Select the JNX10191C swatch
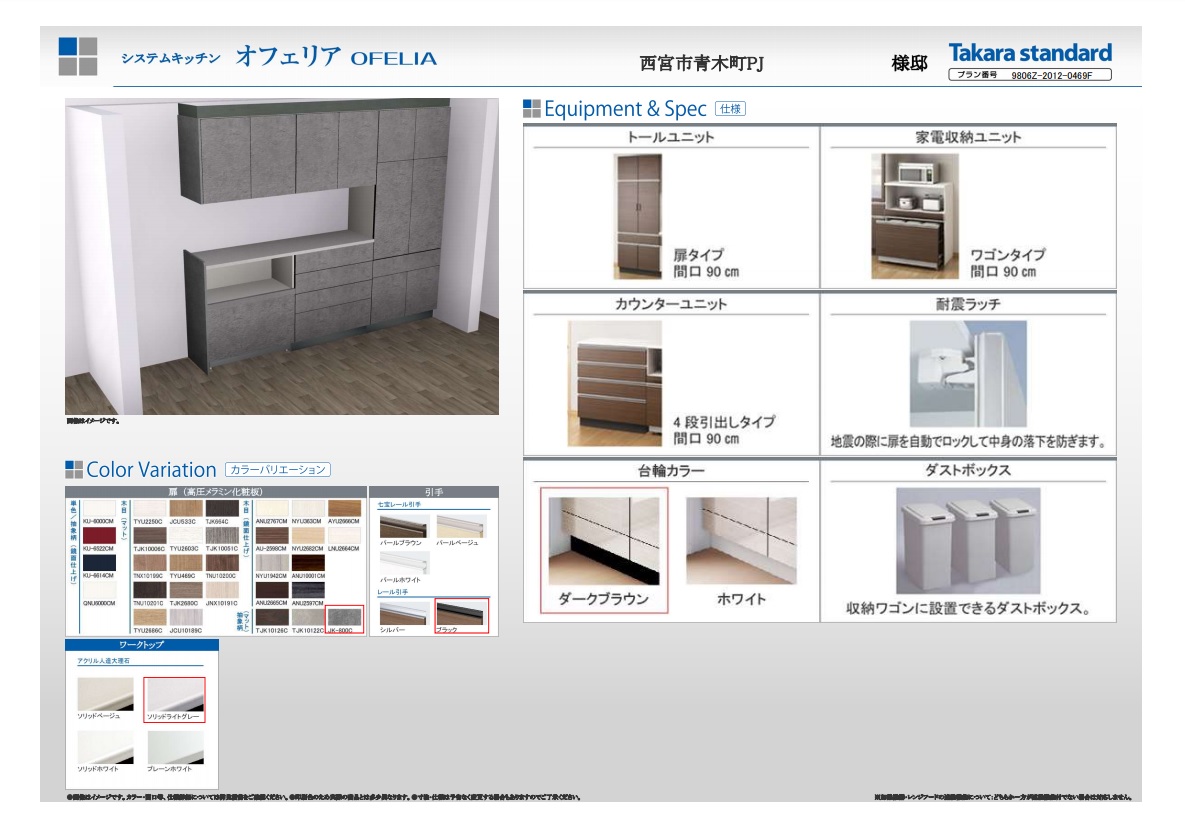This screenshot has height=833, width=1185. (x=222, y=590)
